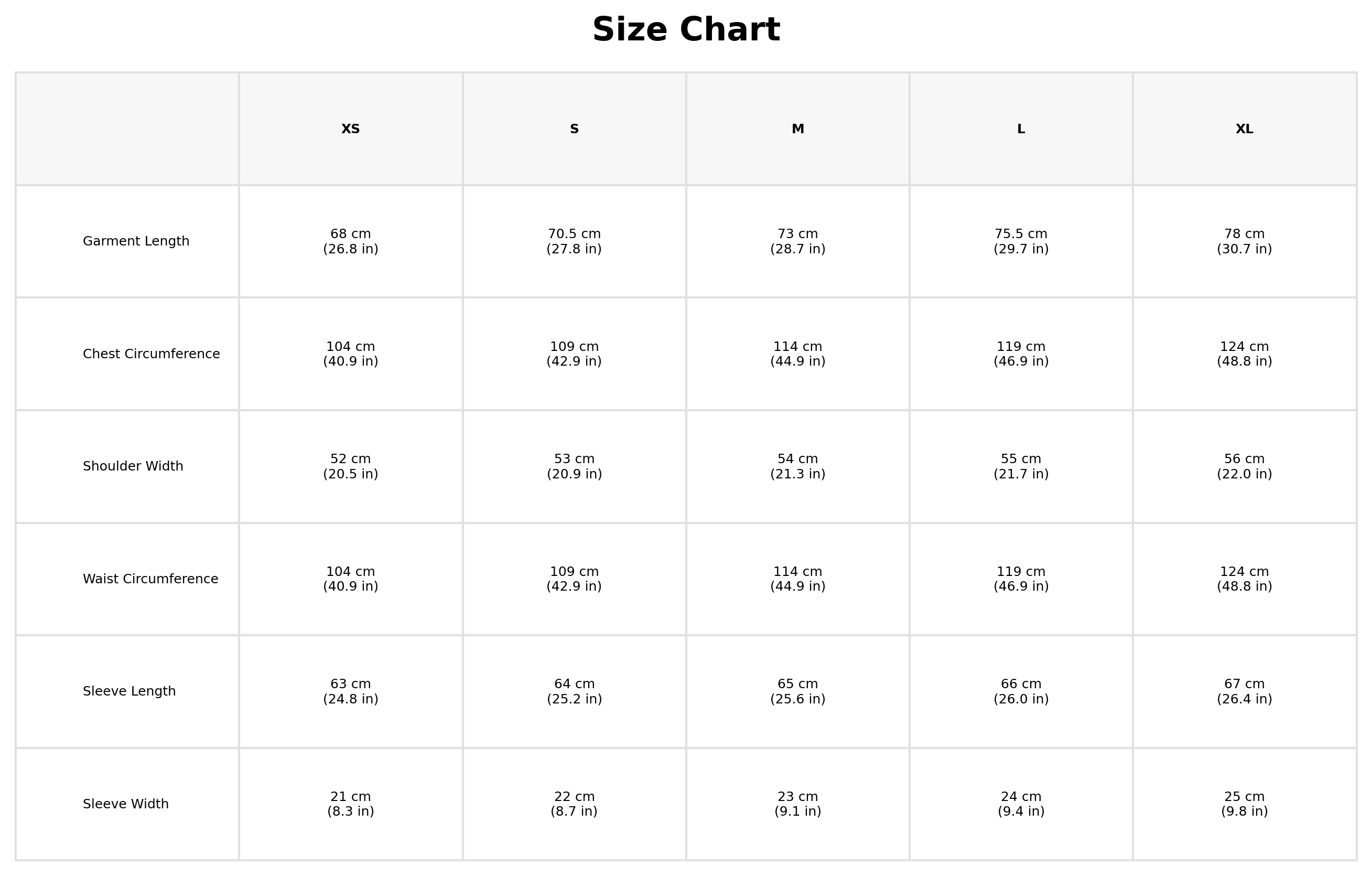Select the M size header
Screen dimensions: 1372x876
[798, 129]
